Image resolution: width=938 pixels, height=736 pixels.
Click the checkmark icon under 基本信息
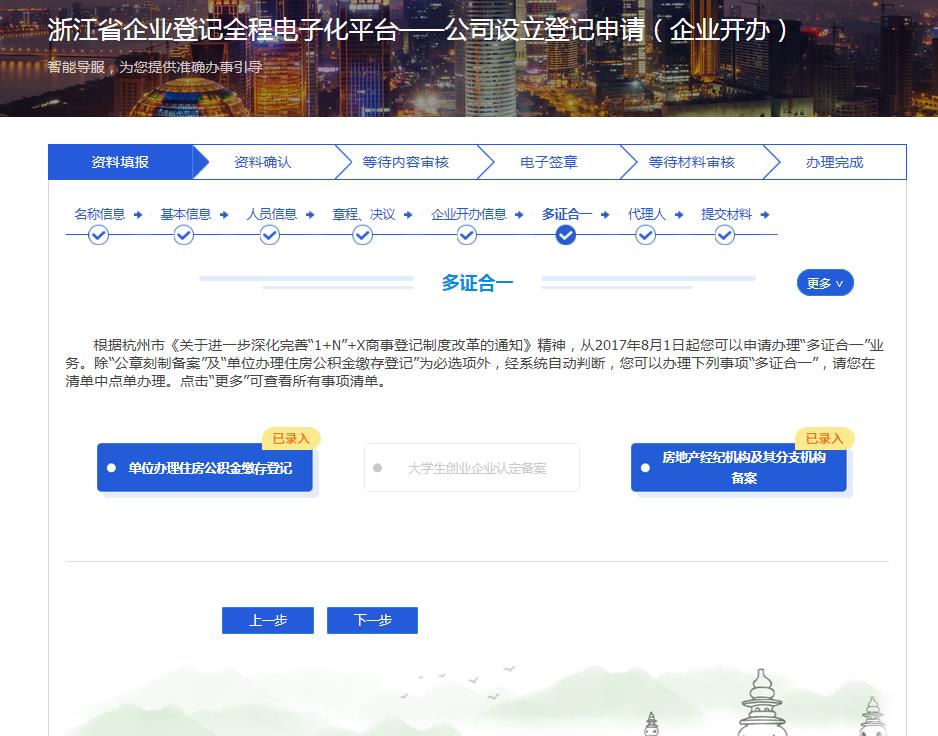(x=184, y=235)
